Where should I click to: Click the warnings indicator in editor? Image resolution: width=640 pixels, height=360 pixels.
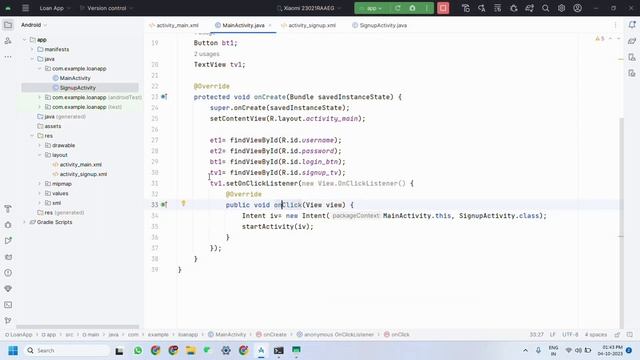click(x=600, y=38)
